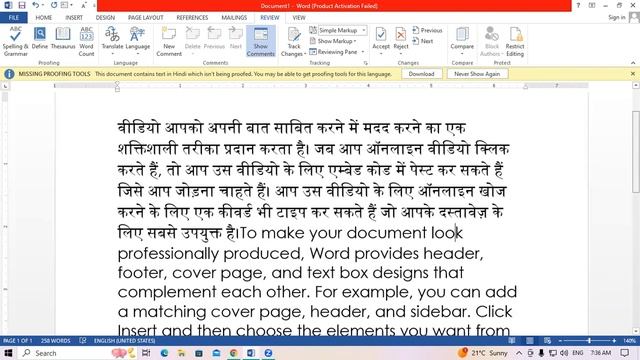Switch to Web Layout view
This screenshot has width=640, height=360.
[x=547, y=340]
